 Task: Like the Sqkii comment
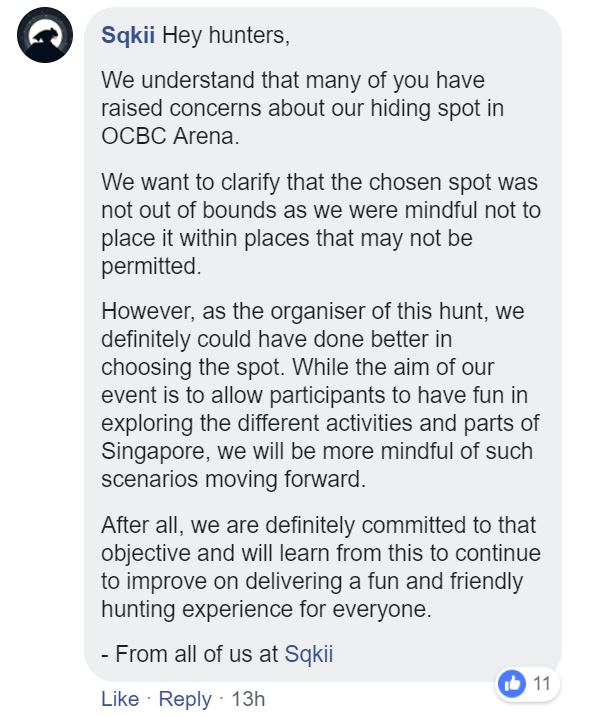click(120, 699)
